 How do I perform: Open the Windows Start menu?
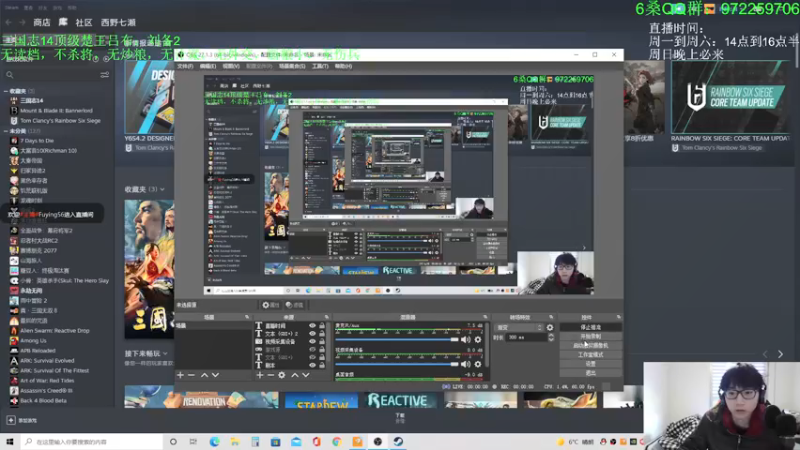point(10,441)
